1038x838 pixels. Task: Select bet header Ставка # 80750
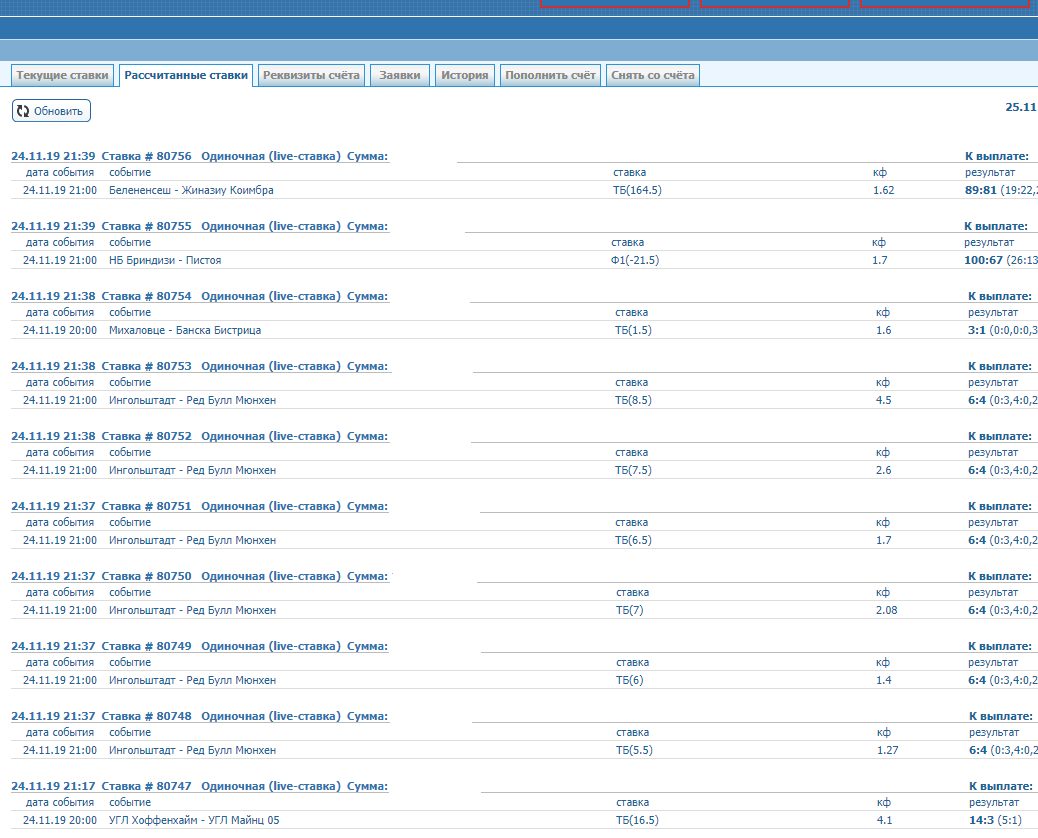[x=146, y=576]
